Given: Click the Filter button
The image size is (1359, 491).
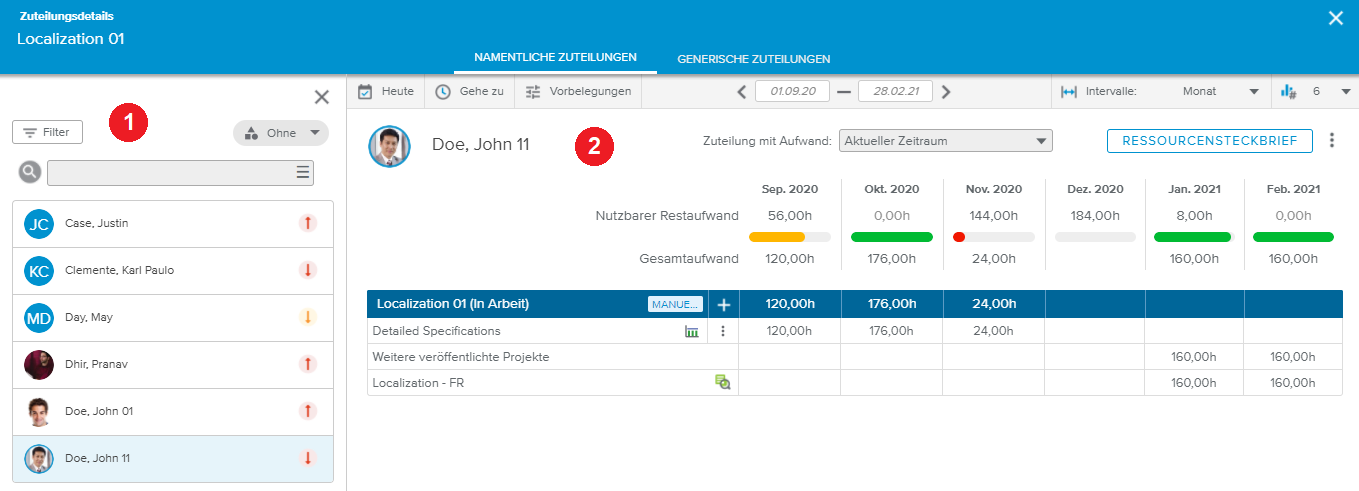Looking at the screenshot, I should pos(47,132).
